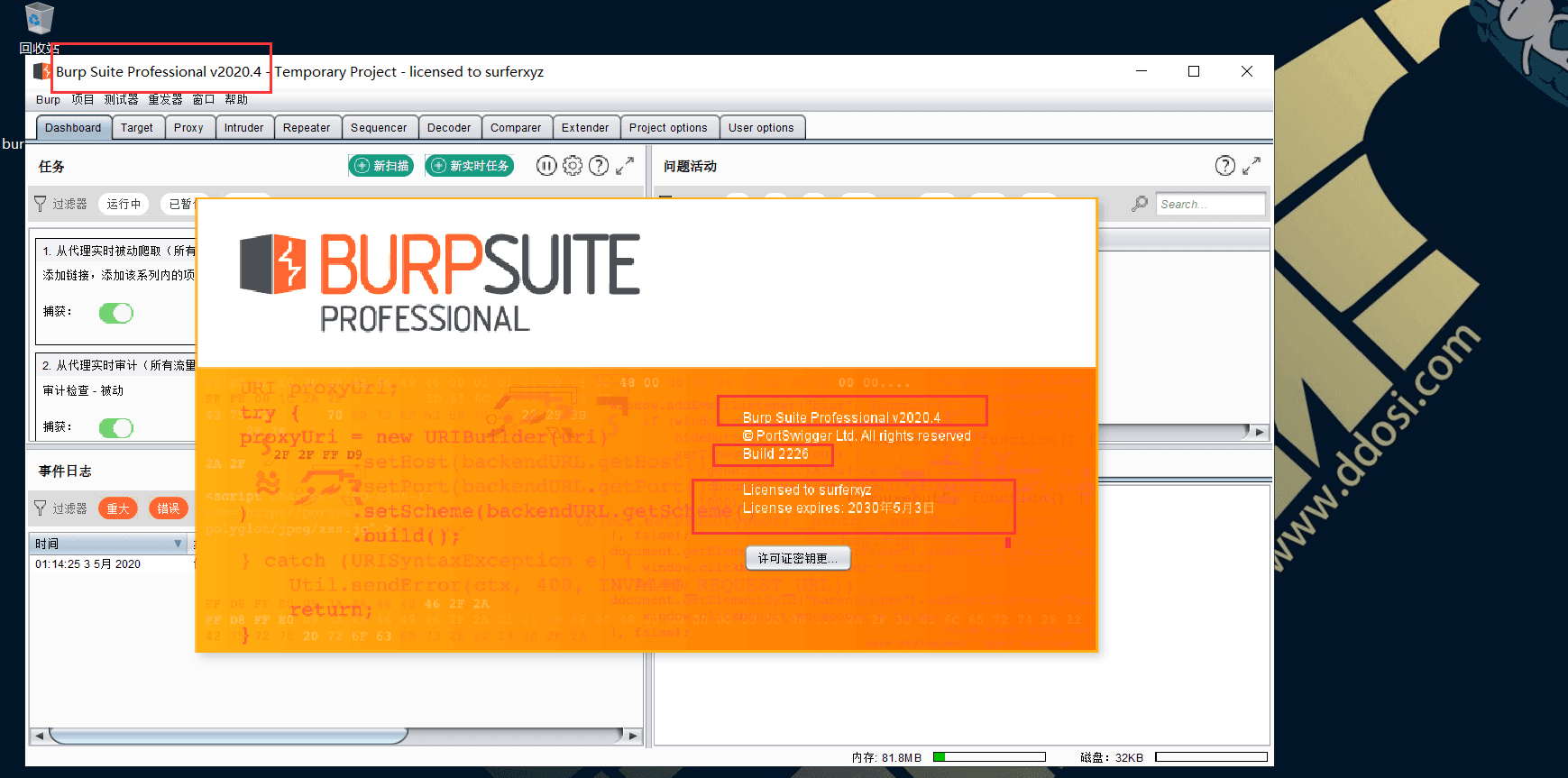Click the memory usage bar in the status bar
Screen dimensions: 1568x778
pyautogui.click(x=989, y=757)
